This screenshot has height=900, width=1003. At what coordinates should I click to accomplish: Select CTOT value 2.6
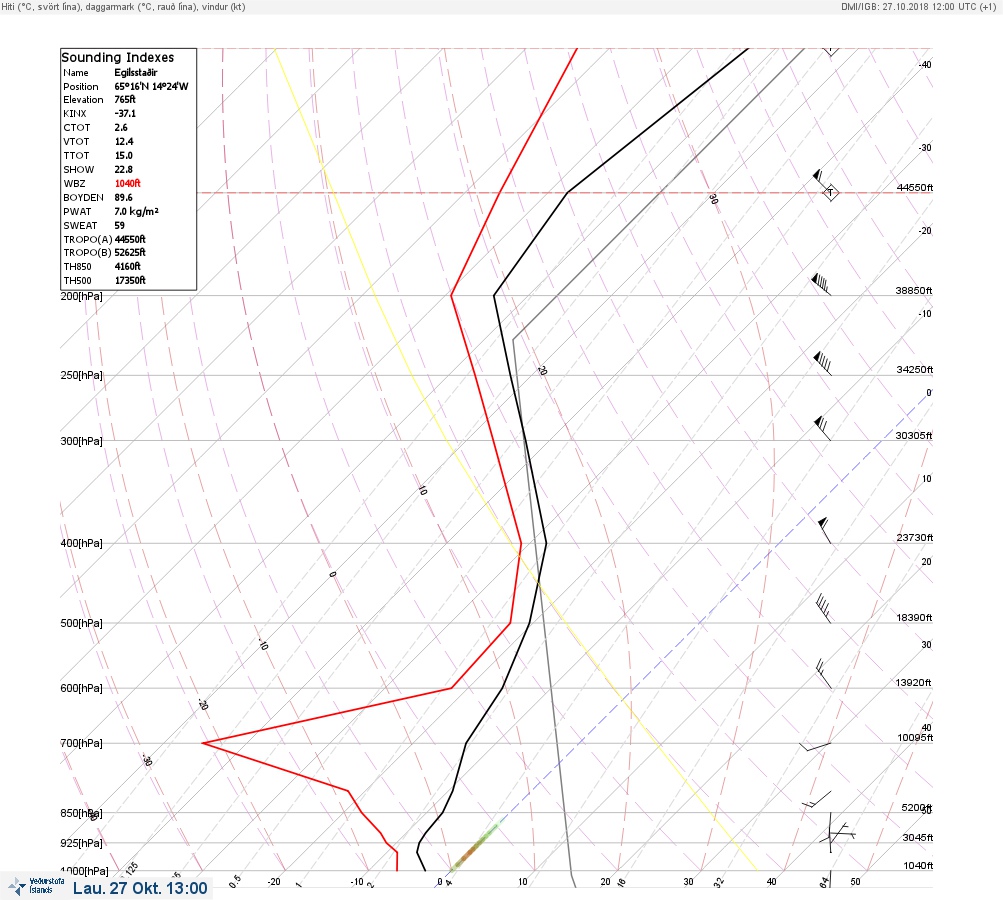click(x=121, y=127)
